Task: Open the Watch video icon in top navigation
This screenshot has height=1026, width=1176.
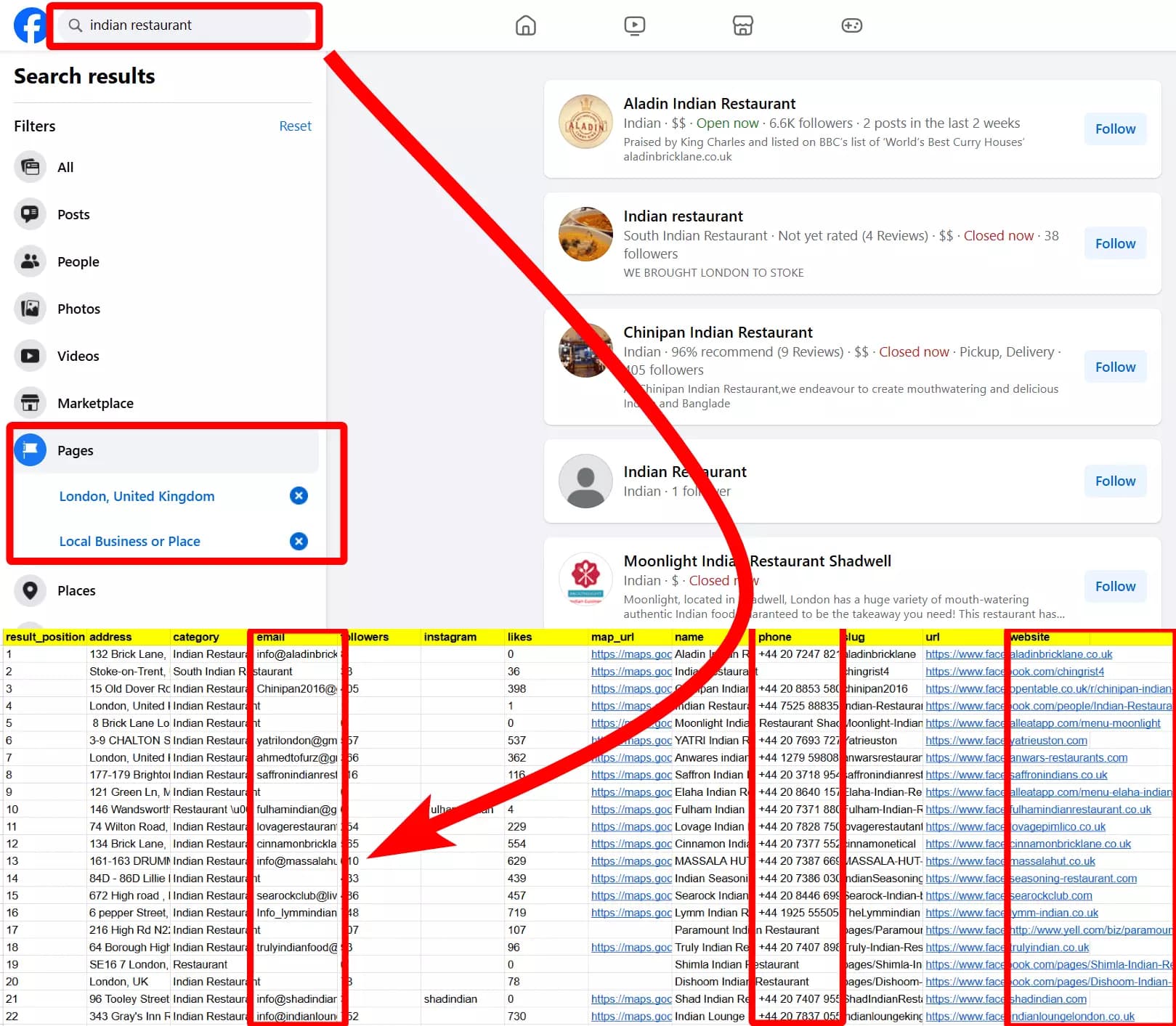Action: tap(634, 25)
